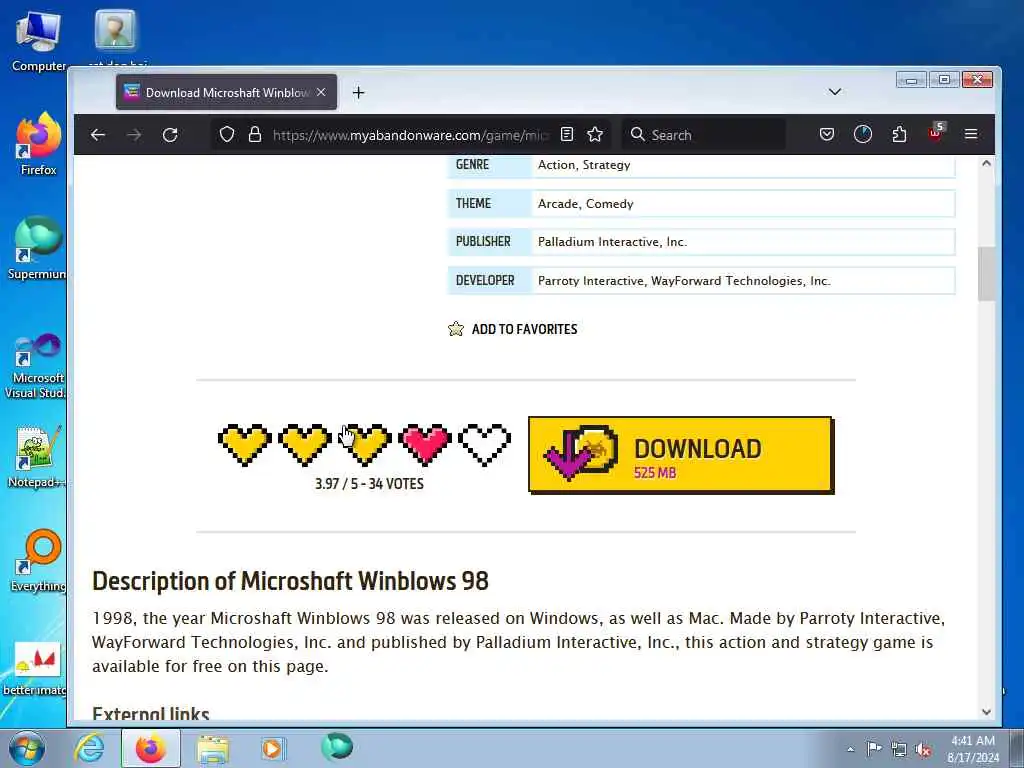Click Firefox taskbar button

(151, 748)
